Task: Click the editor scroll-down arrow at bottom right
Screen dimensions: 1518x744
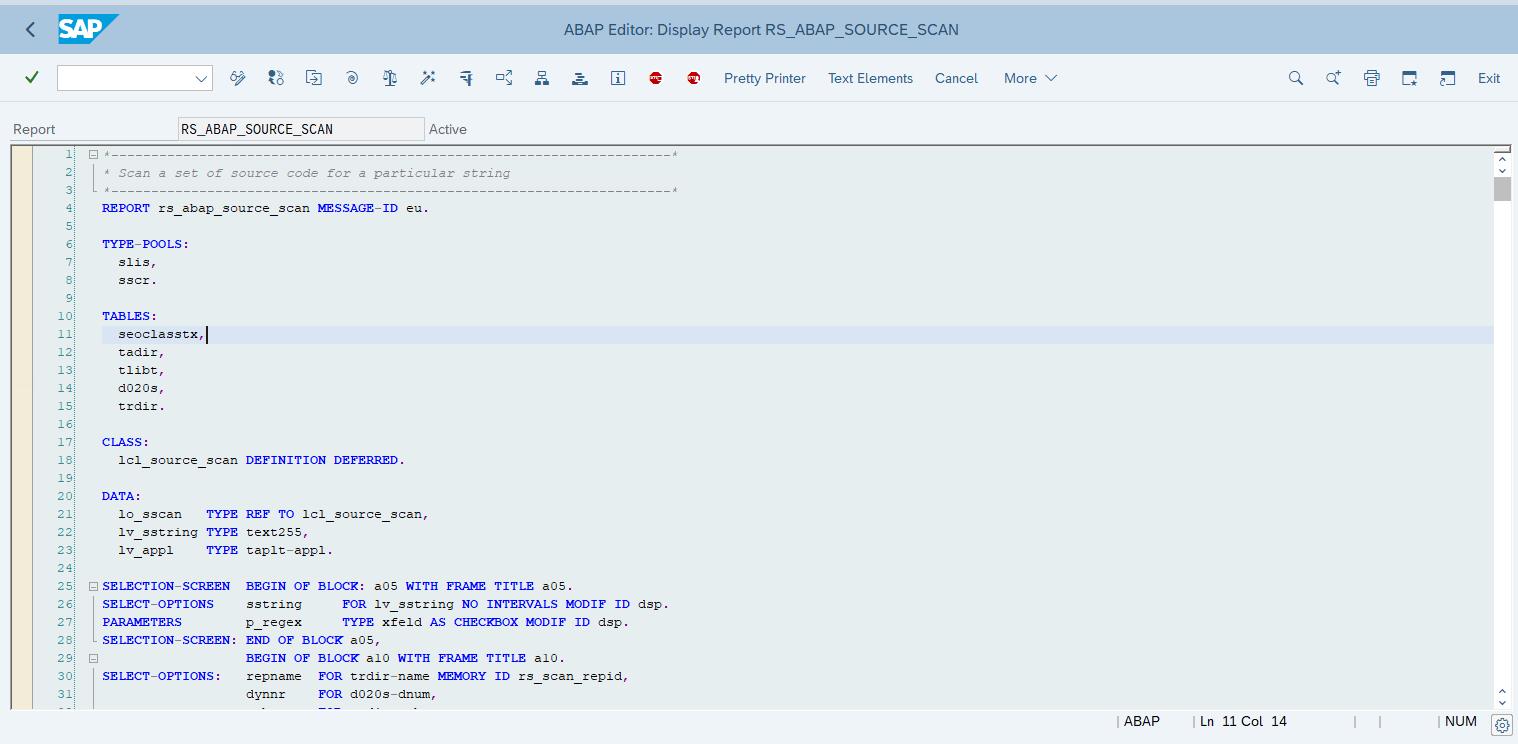Action: point(1502,701)
